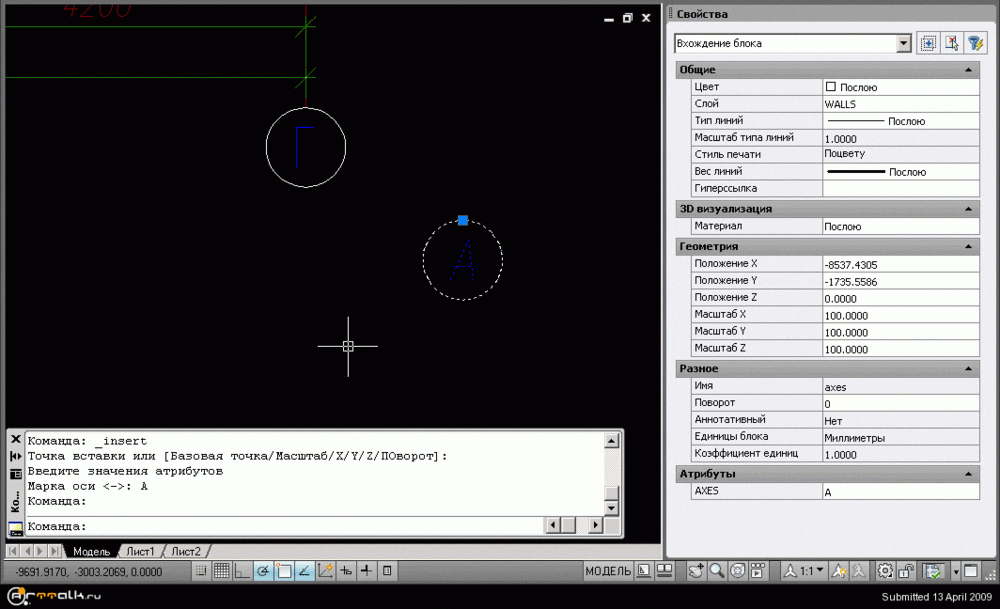This screenshot has height=609, width=1000.
Task: Collapse the Атрибуты section
Action: point(968,474)
